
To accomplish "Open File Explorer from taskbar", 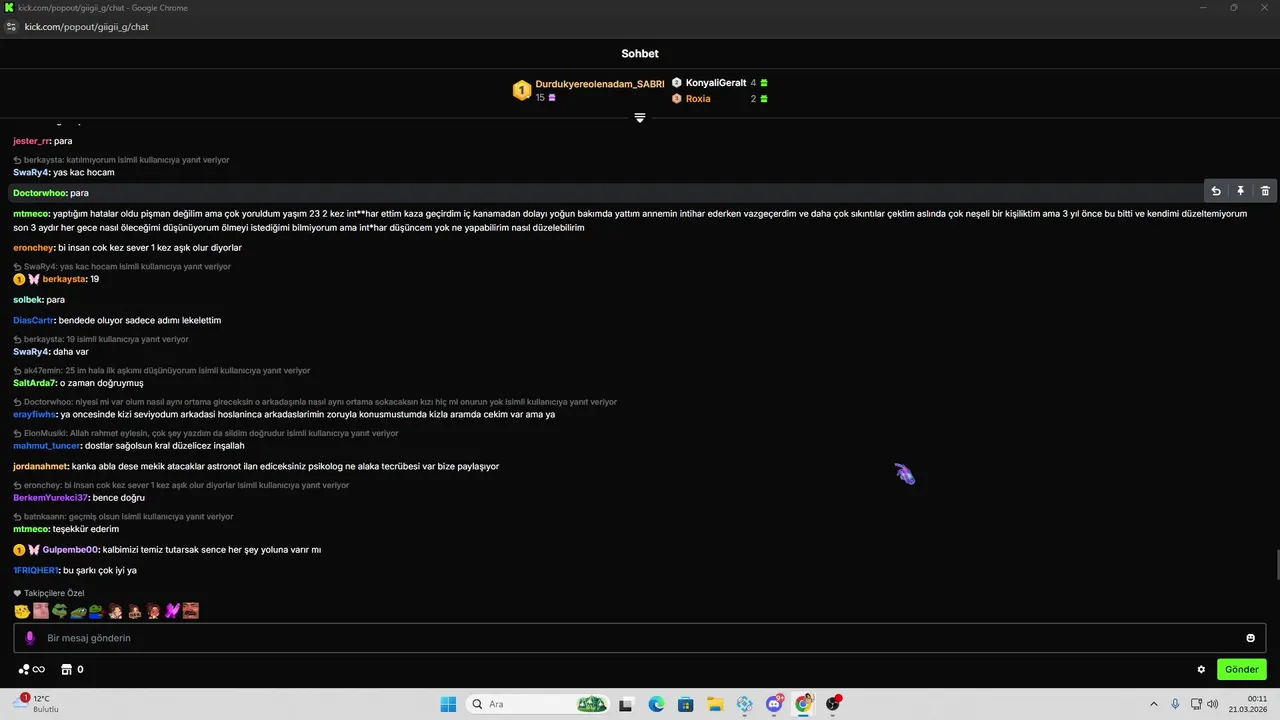I will (715, 704).
